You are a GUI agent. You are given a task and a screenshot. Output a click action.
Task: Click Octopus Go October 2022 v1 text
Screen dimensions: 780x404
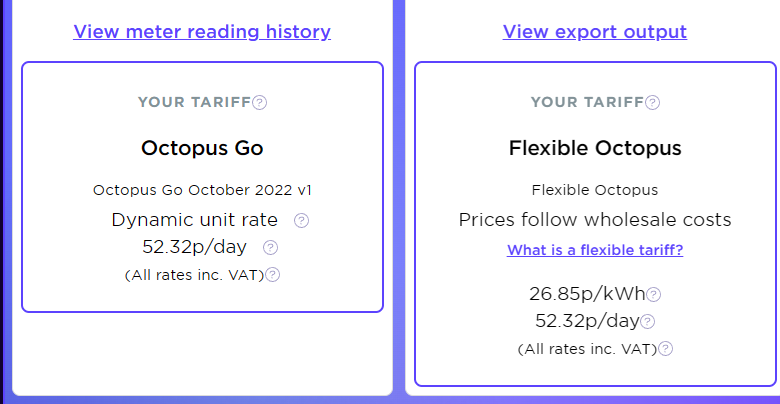(202, 190)
